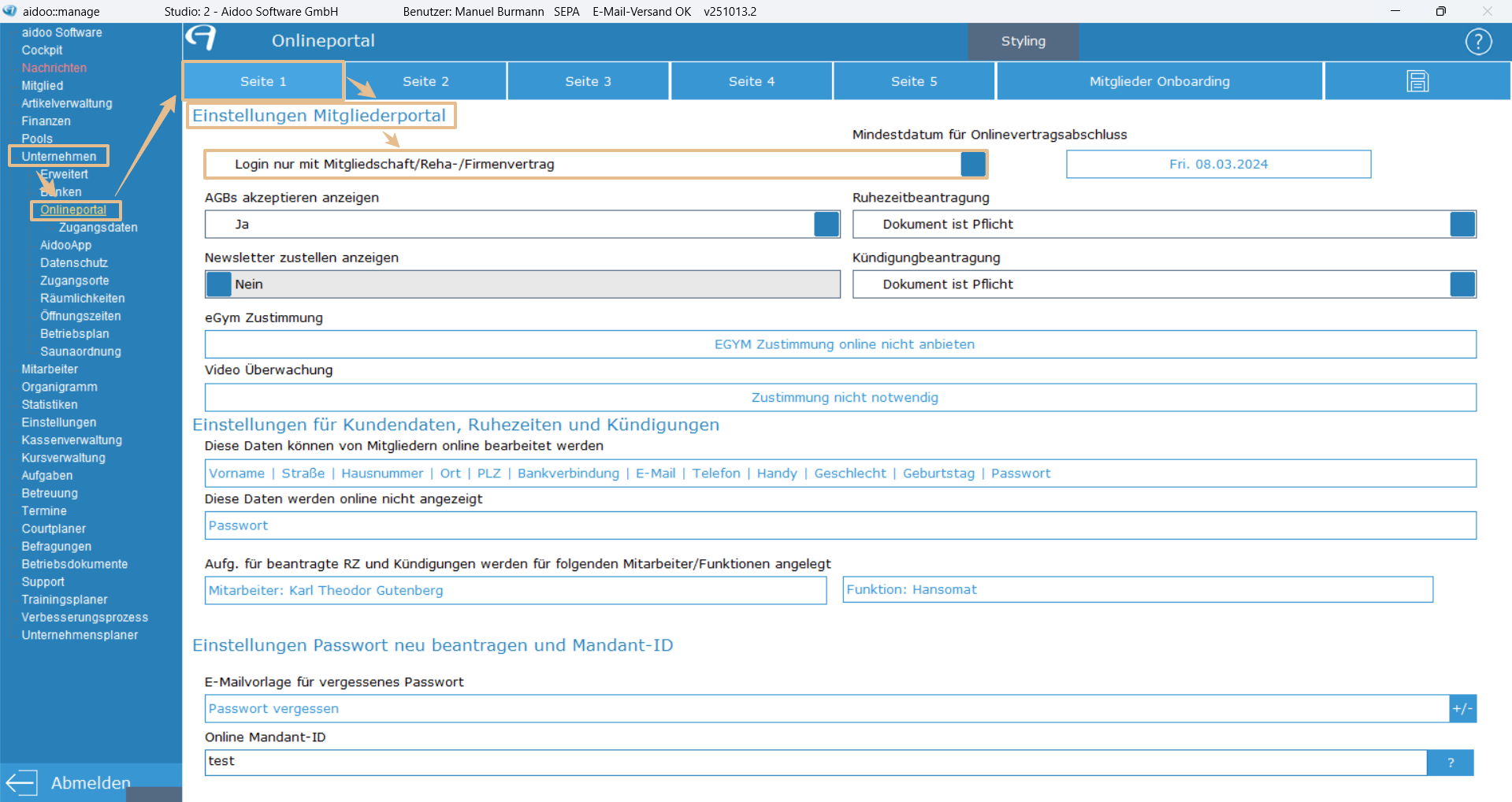
Task: Click the logout arrow icon next to Abmelden
Action: (21, 782)
